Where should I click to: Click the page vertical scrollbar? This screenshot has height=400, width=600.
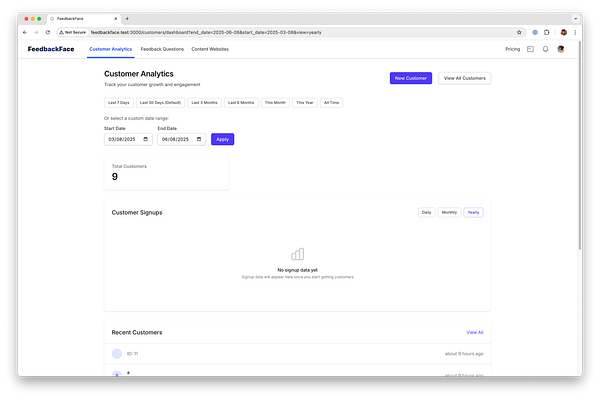point(580,145)
